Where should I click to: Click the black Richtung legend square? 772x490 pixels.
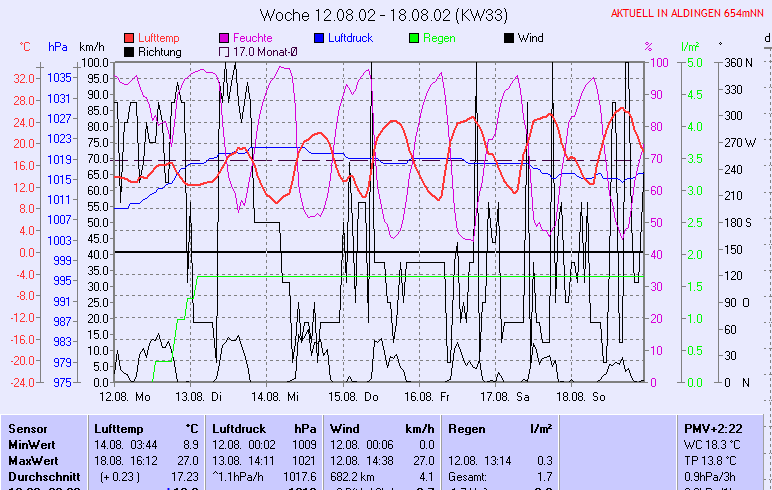pyautogui.click(x=130, y=52)
